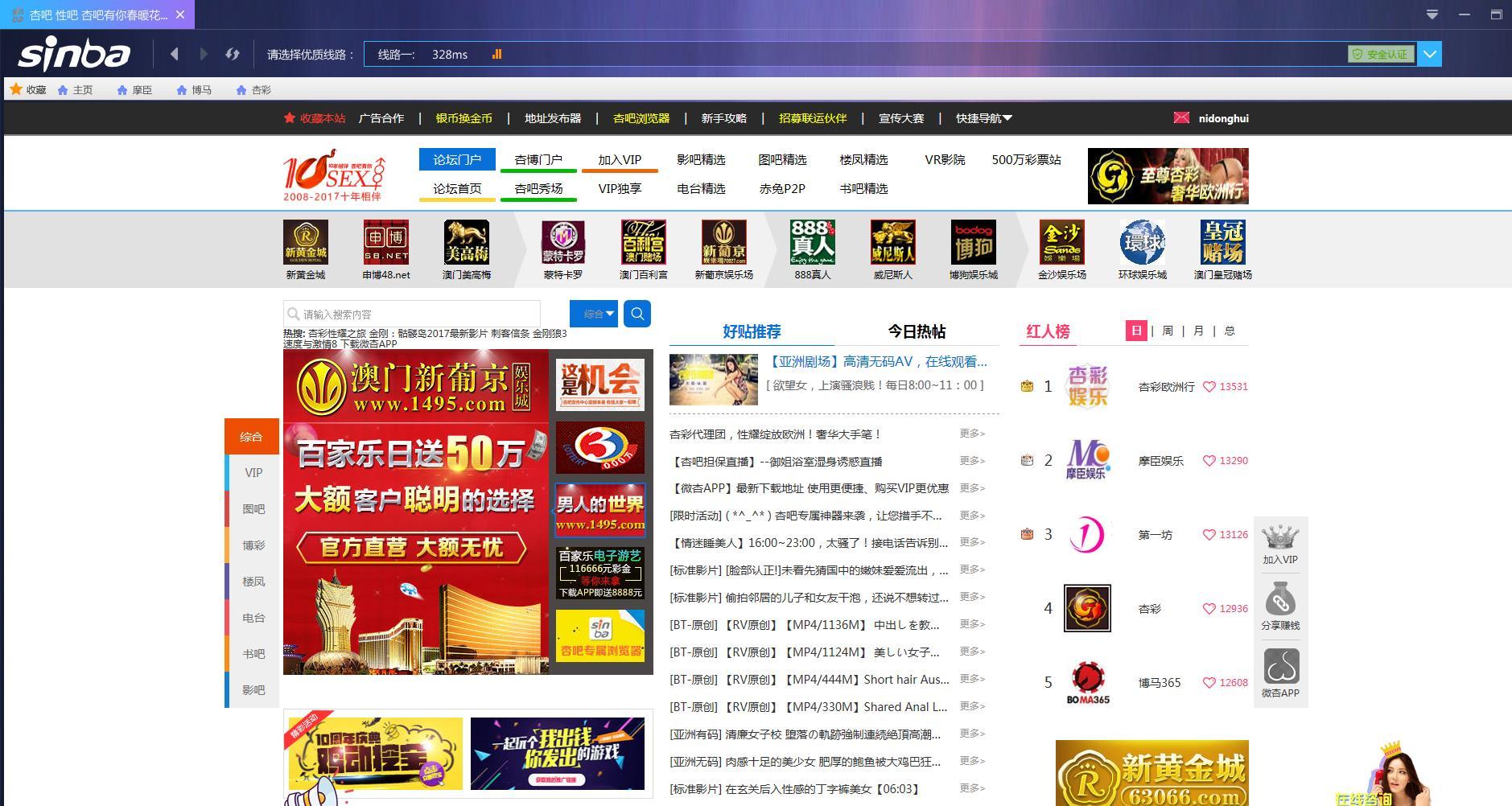1512x806 pixels.
Task: Click the 主页 bookmark
Action: (x=76, y=89)
